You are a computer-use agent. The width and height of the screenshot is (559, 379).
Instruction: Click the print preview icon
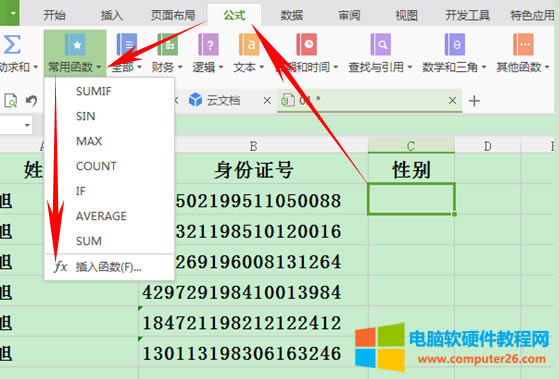point(10,101)
